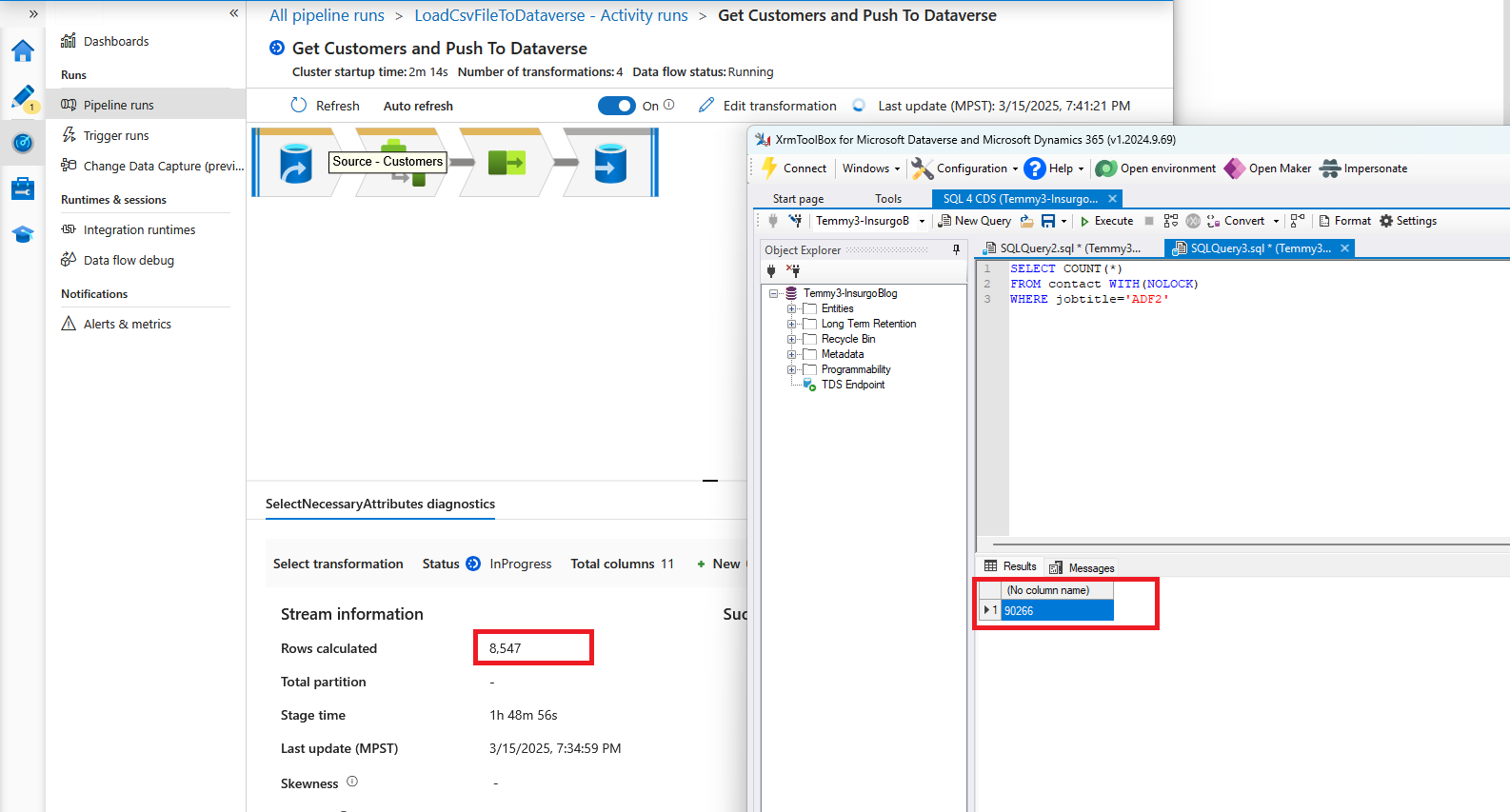Select the green select transformation node
1510x812 pixels.
pyautogui.click(x=507, y=163)
